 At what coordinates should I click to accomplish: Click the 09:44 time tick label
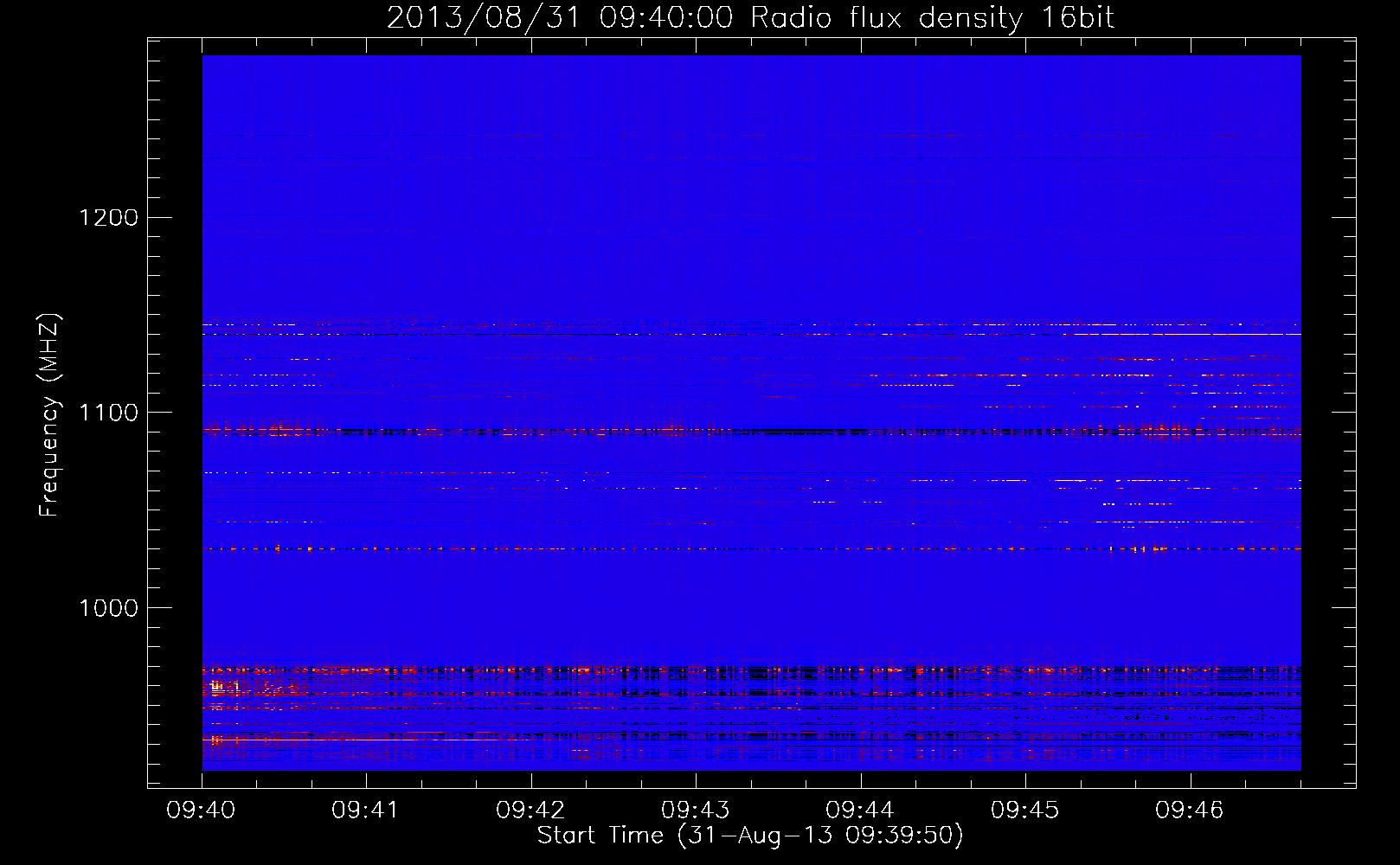tap(860, 811)
